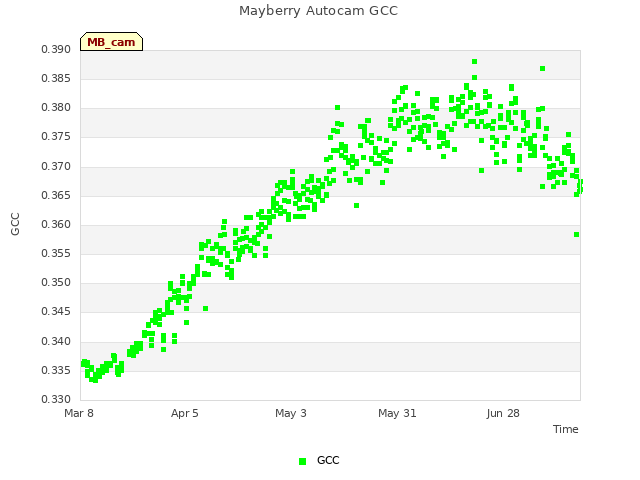640x480 pixels.
Task: Click the Time axis title
Action: pyautogui.click(x=566, y=429)
